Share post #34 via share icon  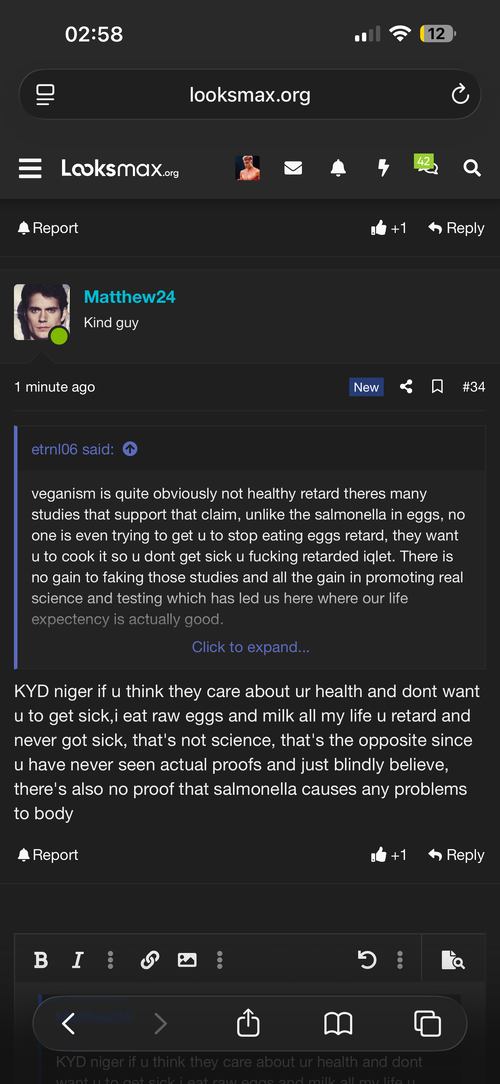point(406,387)
